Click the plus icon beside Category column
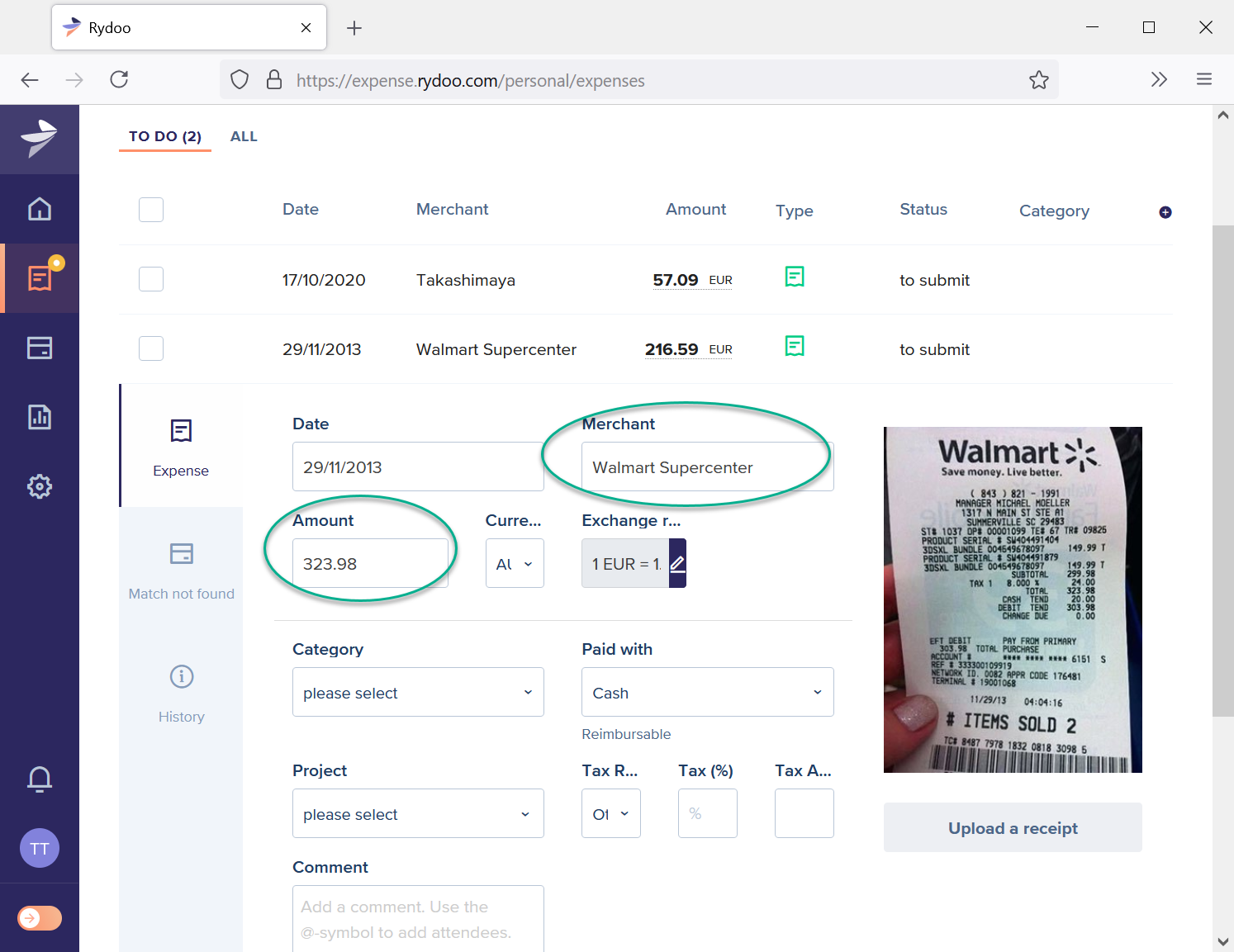The width and height of the screenshot is (1234, 952). pyautogui.click(x=1165, y=212)
